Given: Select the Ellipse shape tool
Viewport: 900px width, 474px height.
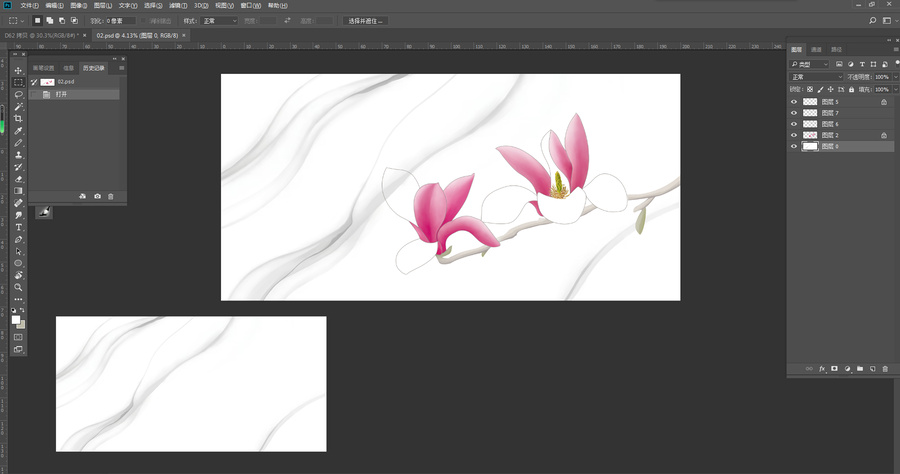Looking at the screenshot, I should tap(18, 263).
